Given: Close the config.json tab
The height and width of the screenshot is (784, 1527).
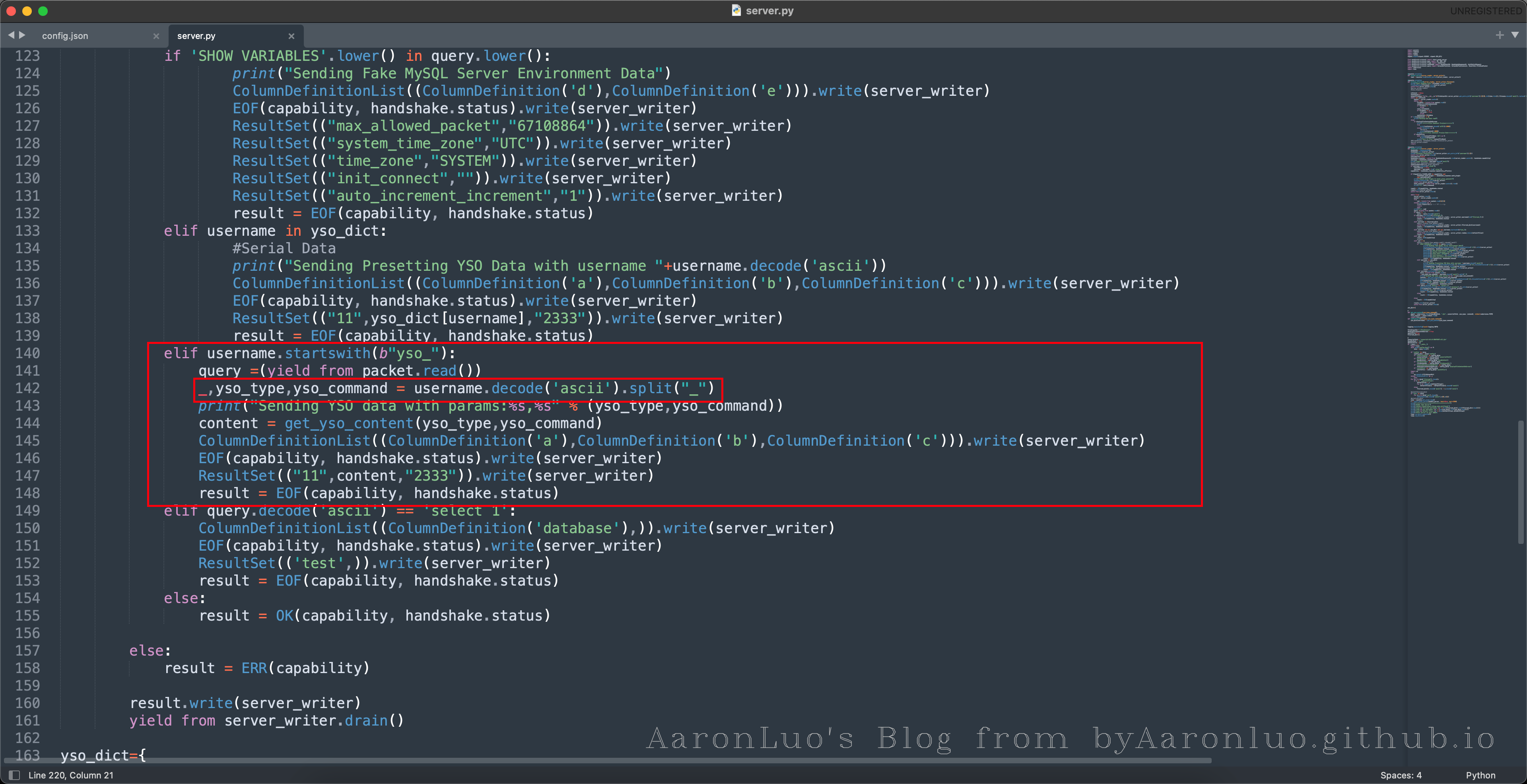Looking at the screenshot, I should pos(156,36).
